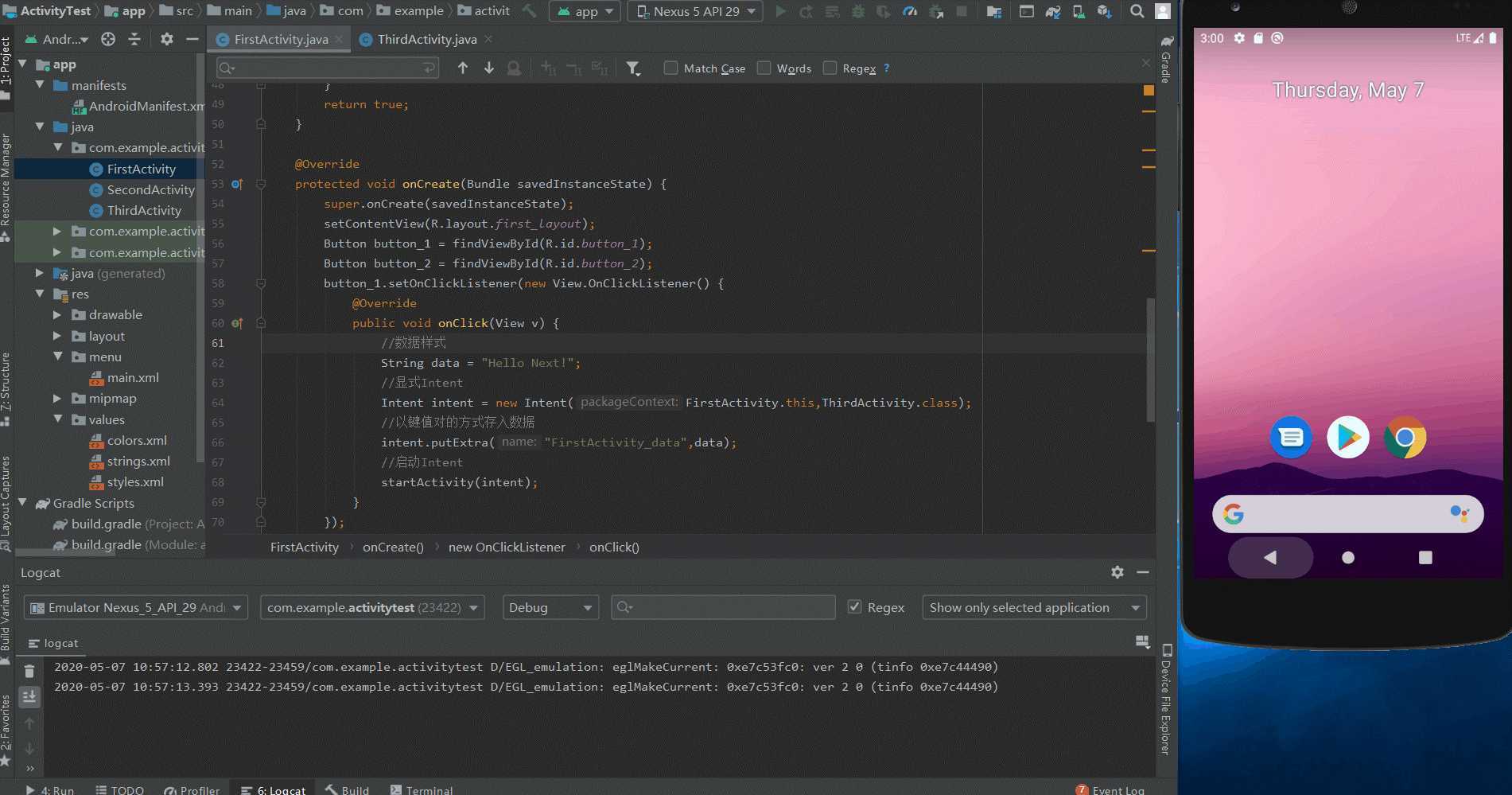Clear logcat with the trash icon
The image size is (1512, 795).
(x=29, y=671)
